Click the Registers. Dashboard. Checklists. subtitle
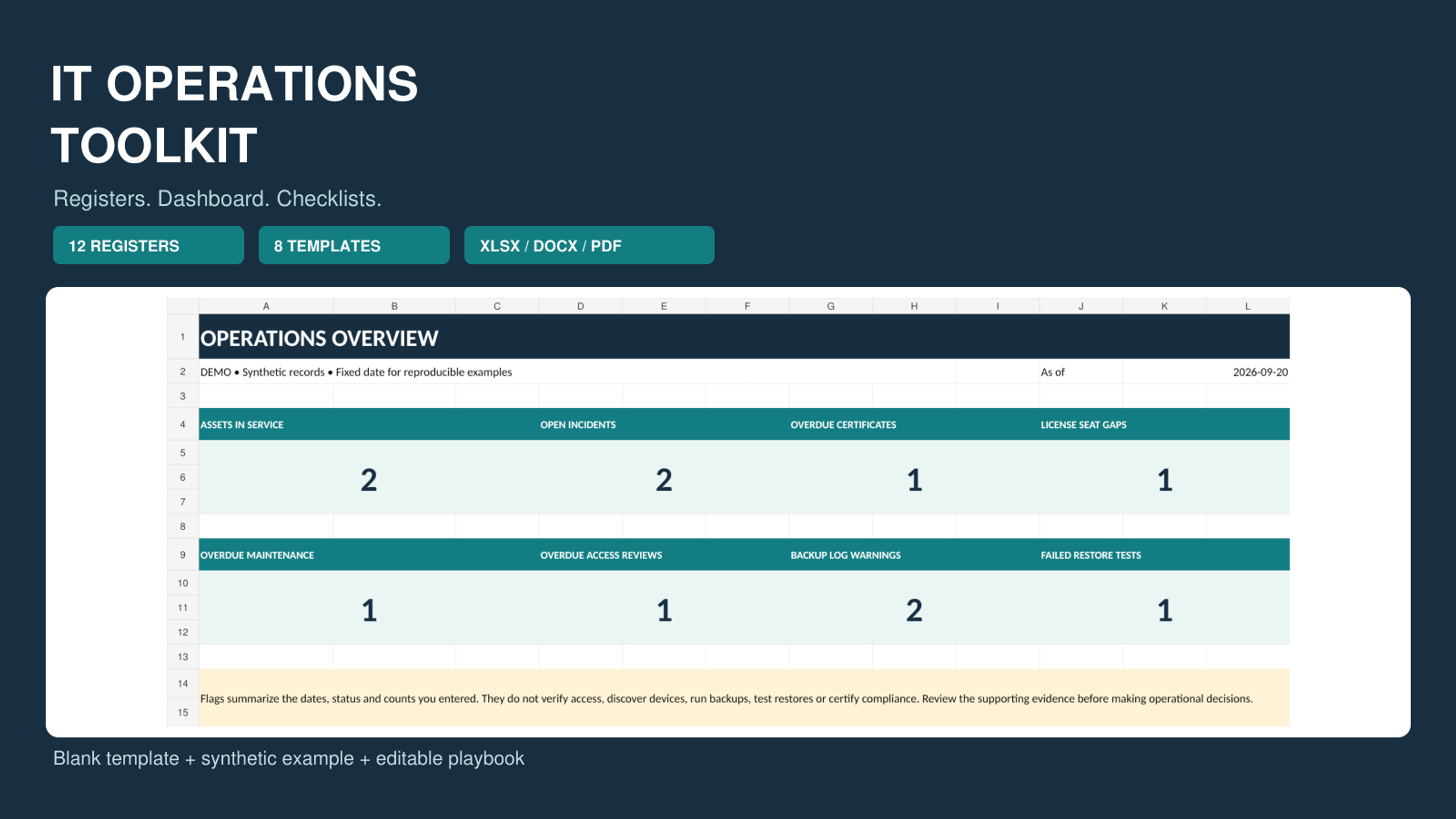Image resolution: width=1456 pixels, height=819 pixels. pyautogui.click(x=217, y=198)
